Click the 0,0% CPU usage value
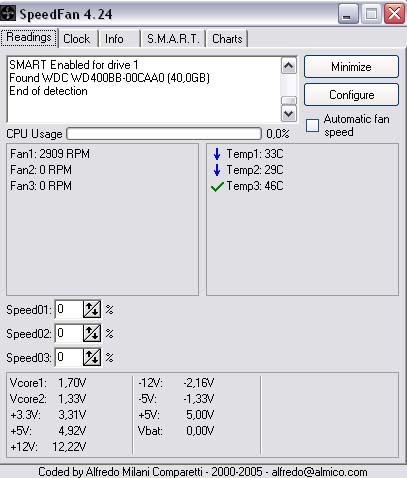This screenshot has height=478, width=407. point(278,134)
